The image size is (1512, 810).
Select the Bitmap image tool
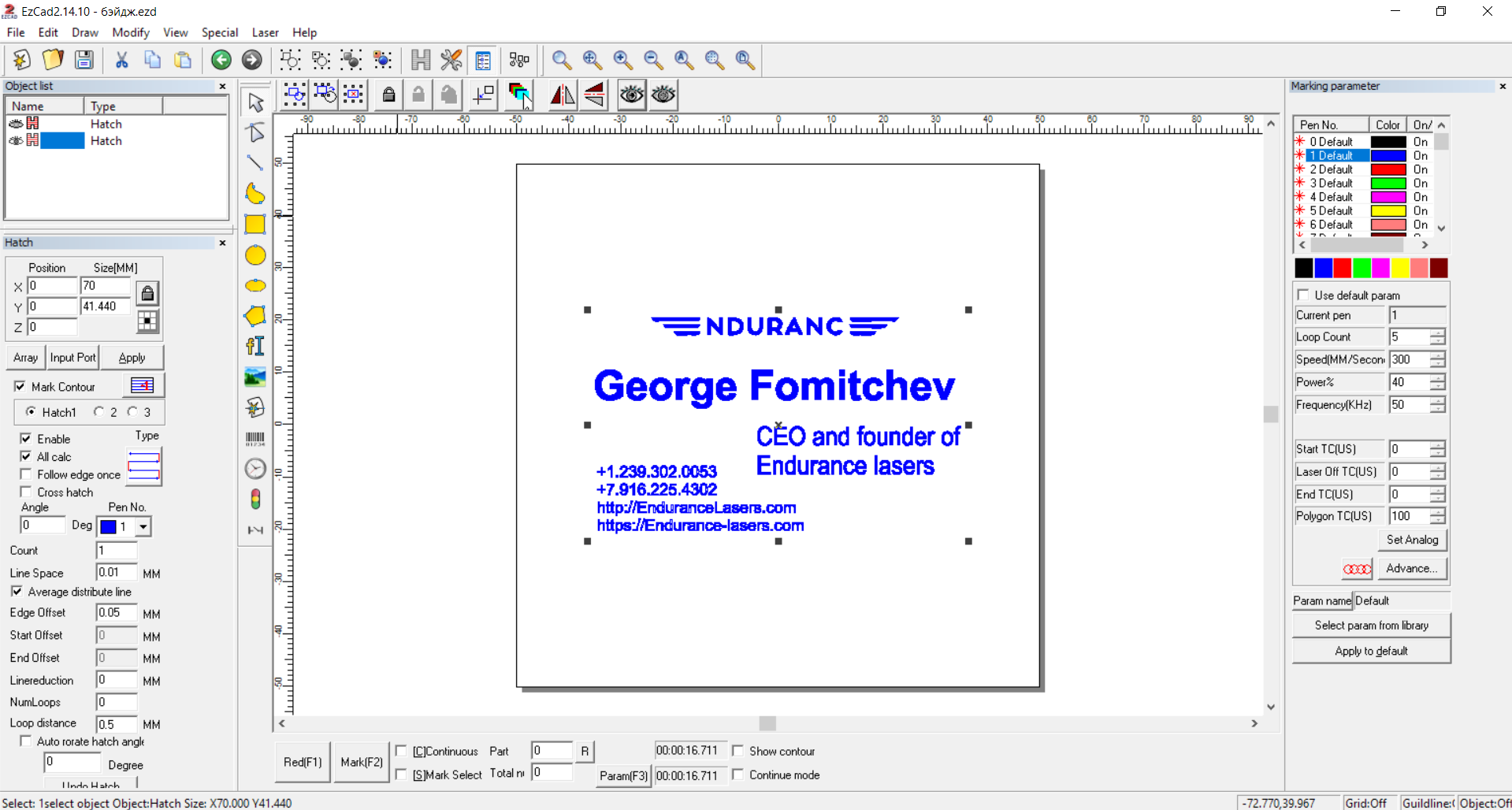(255, 377)
